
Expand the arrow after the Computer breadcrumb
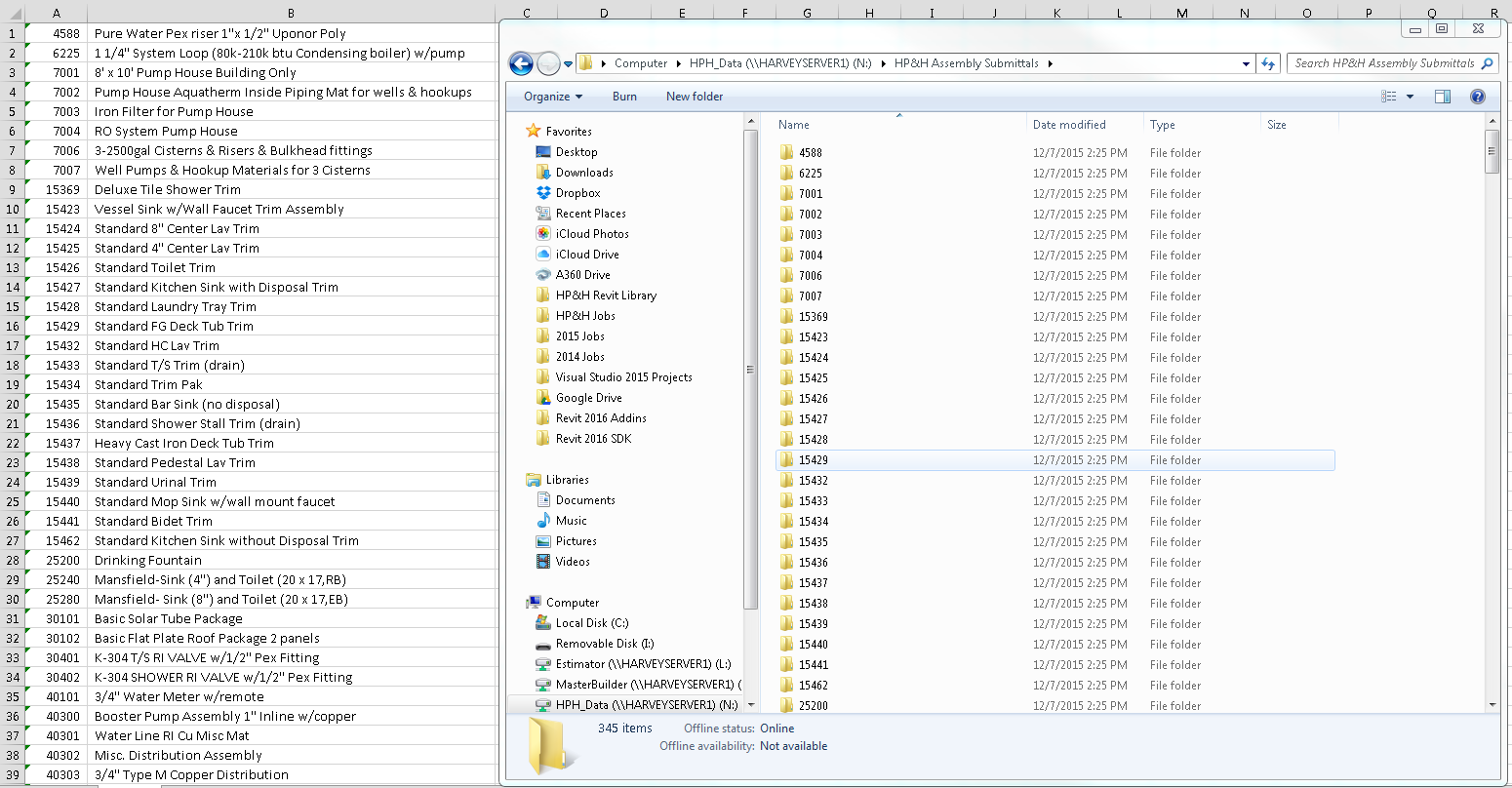[x=679, y=63]
